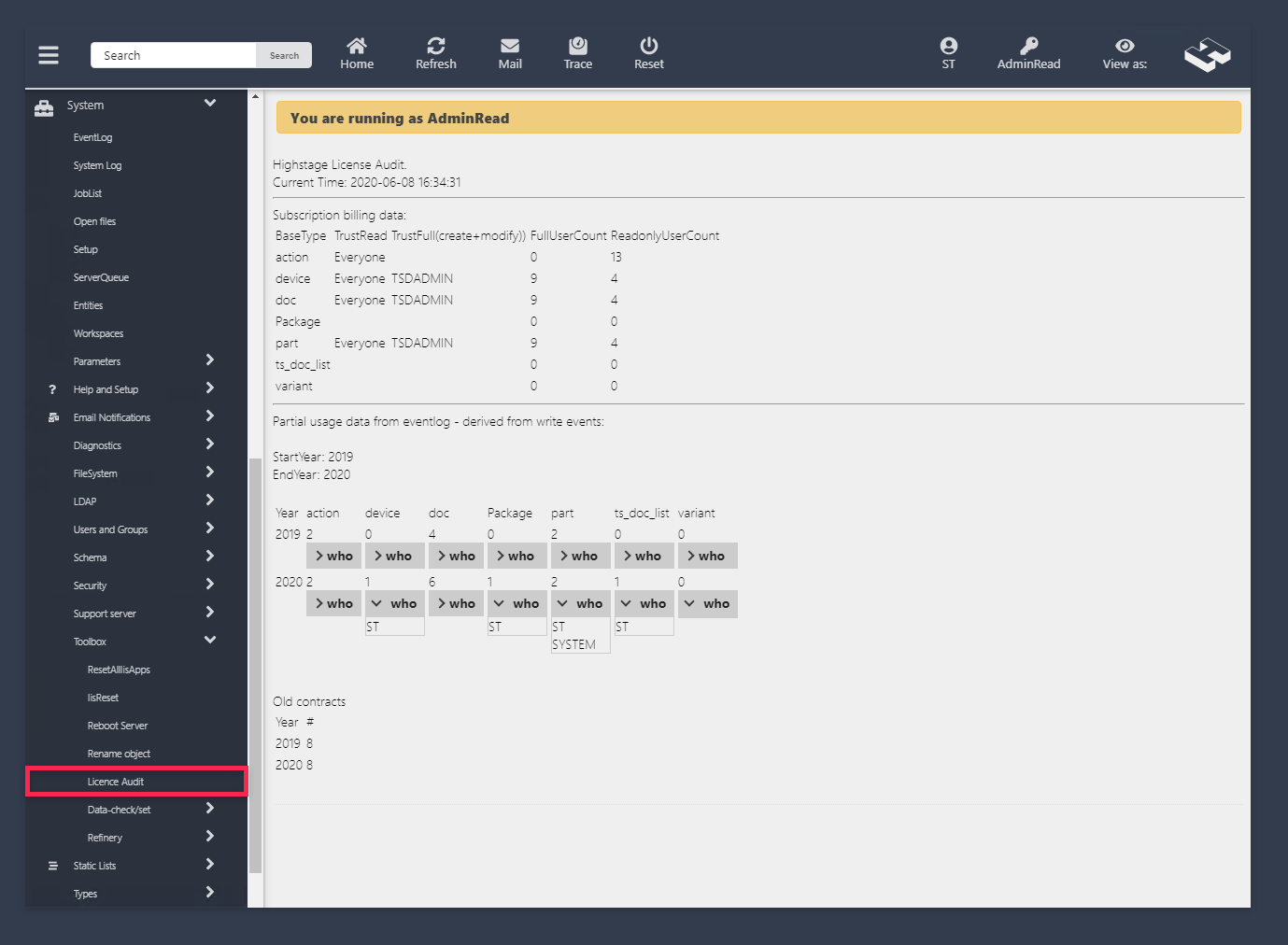The width and height of the screenshot is (1288, 945).
Task: Select IisReset in Toolbox
Action: [103, 698]
